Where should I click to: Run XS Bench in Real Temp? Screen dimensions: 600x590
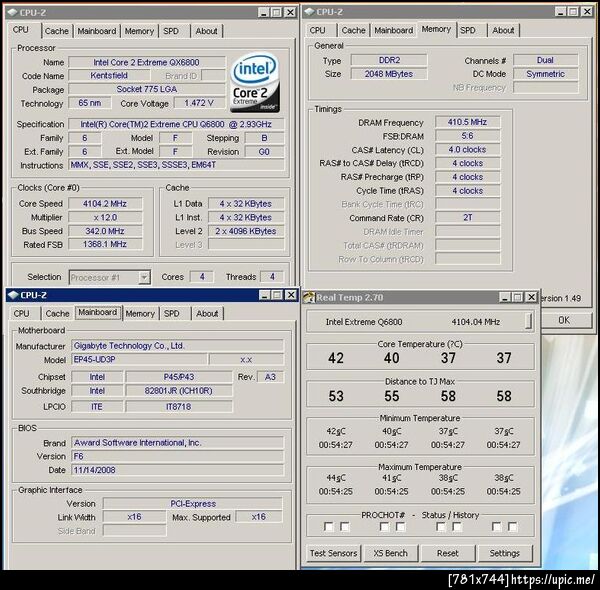coord(390,553)
